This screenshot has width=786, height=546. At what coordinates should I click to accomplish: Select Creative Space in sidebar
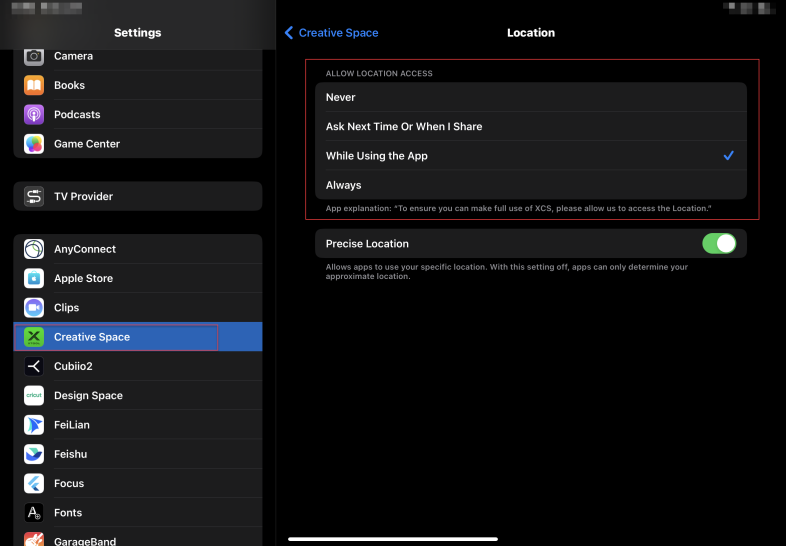138,337
